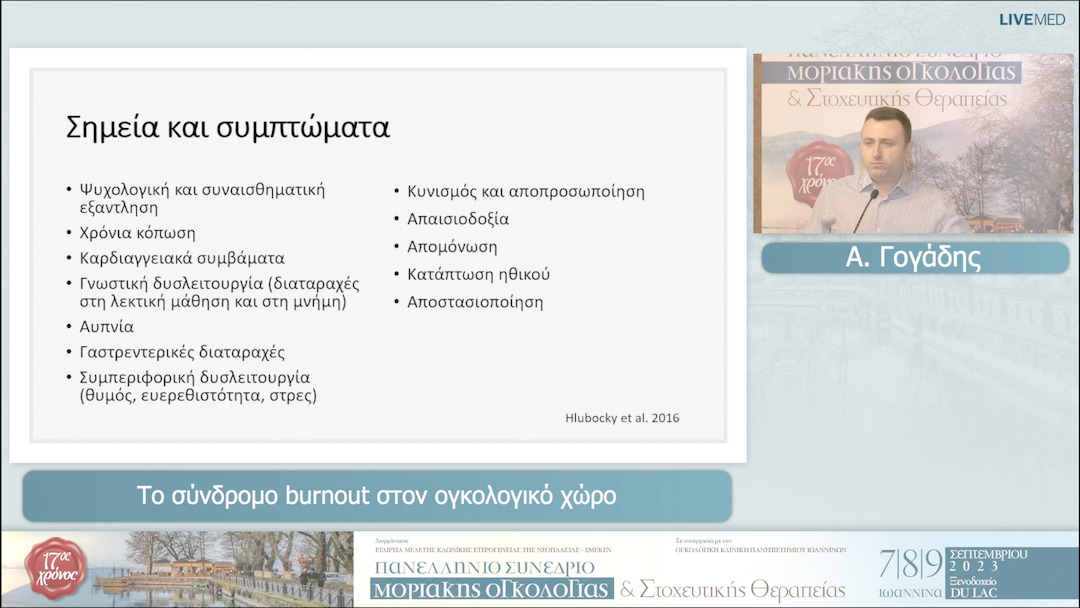Click the ΙΩΑΝΝΙΝΑ location text

911,590
